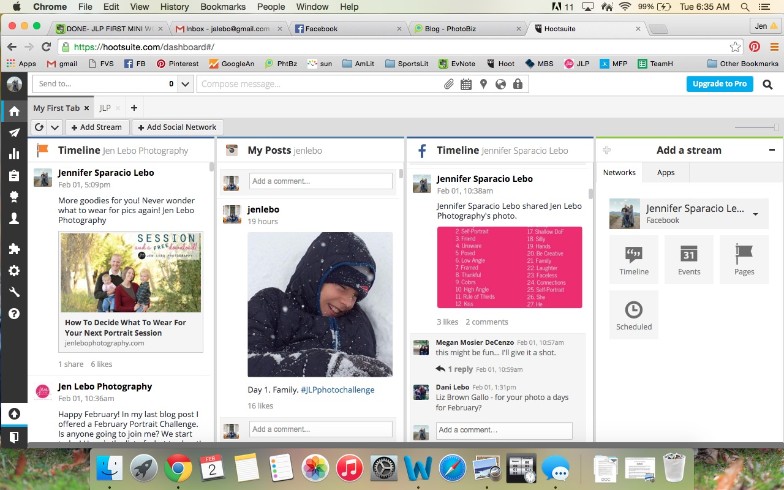This screenshot has height=490, width=784.
Task: Collapse the Add a stream panel
Action: click(772, 150)
